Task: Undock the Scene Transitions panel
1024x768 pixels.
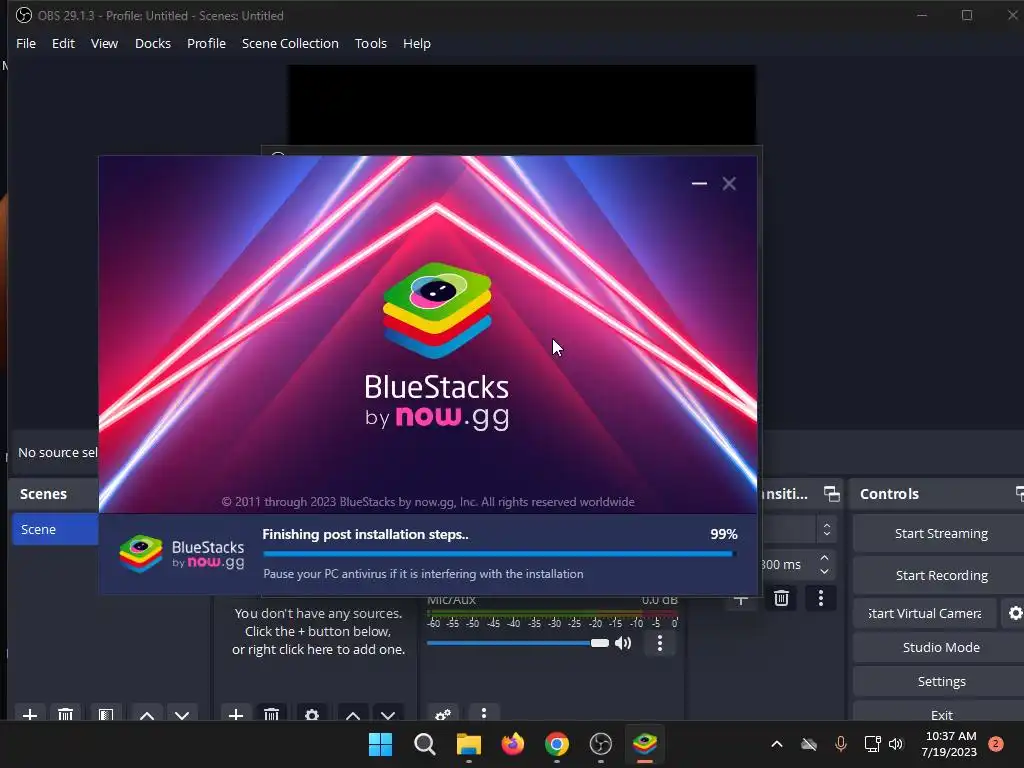Action: (831, 494)
